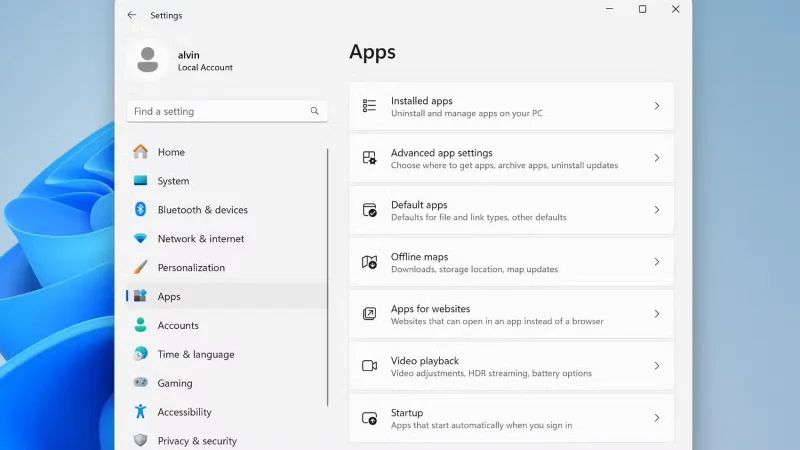800x450 pixels.
Task: Open the Video playback settings
Action: point(510,366)
